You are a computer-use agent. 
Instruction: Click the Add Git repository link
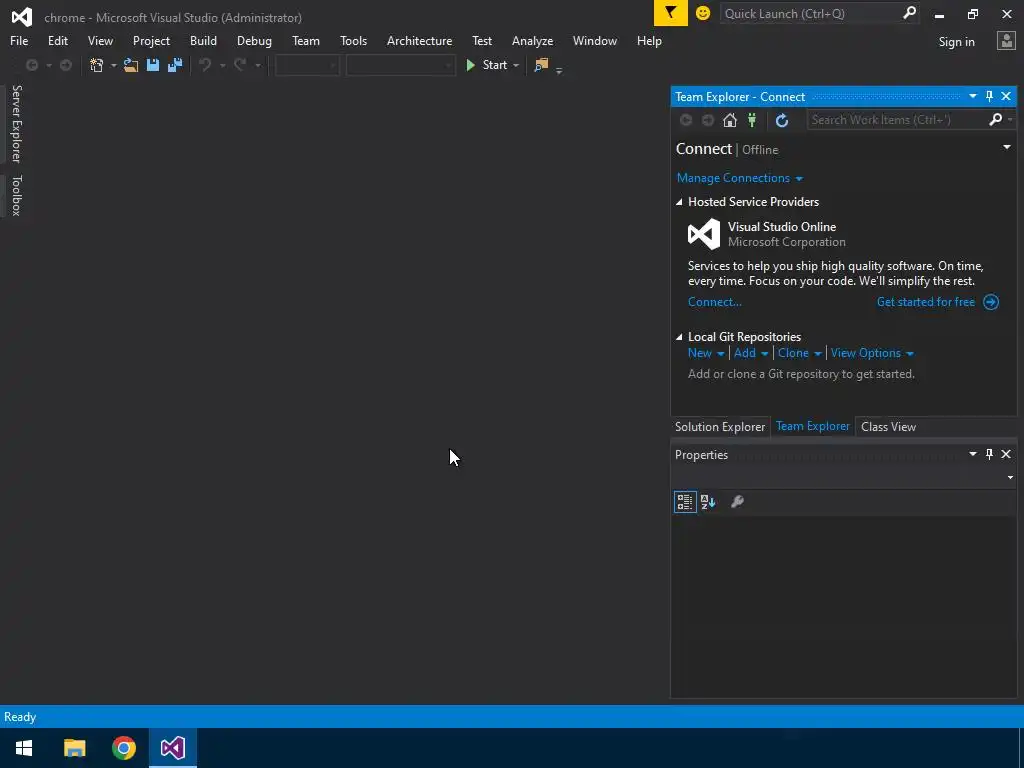pos(744,353)
